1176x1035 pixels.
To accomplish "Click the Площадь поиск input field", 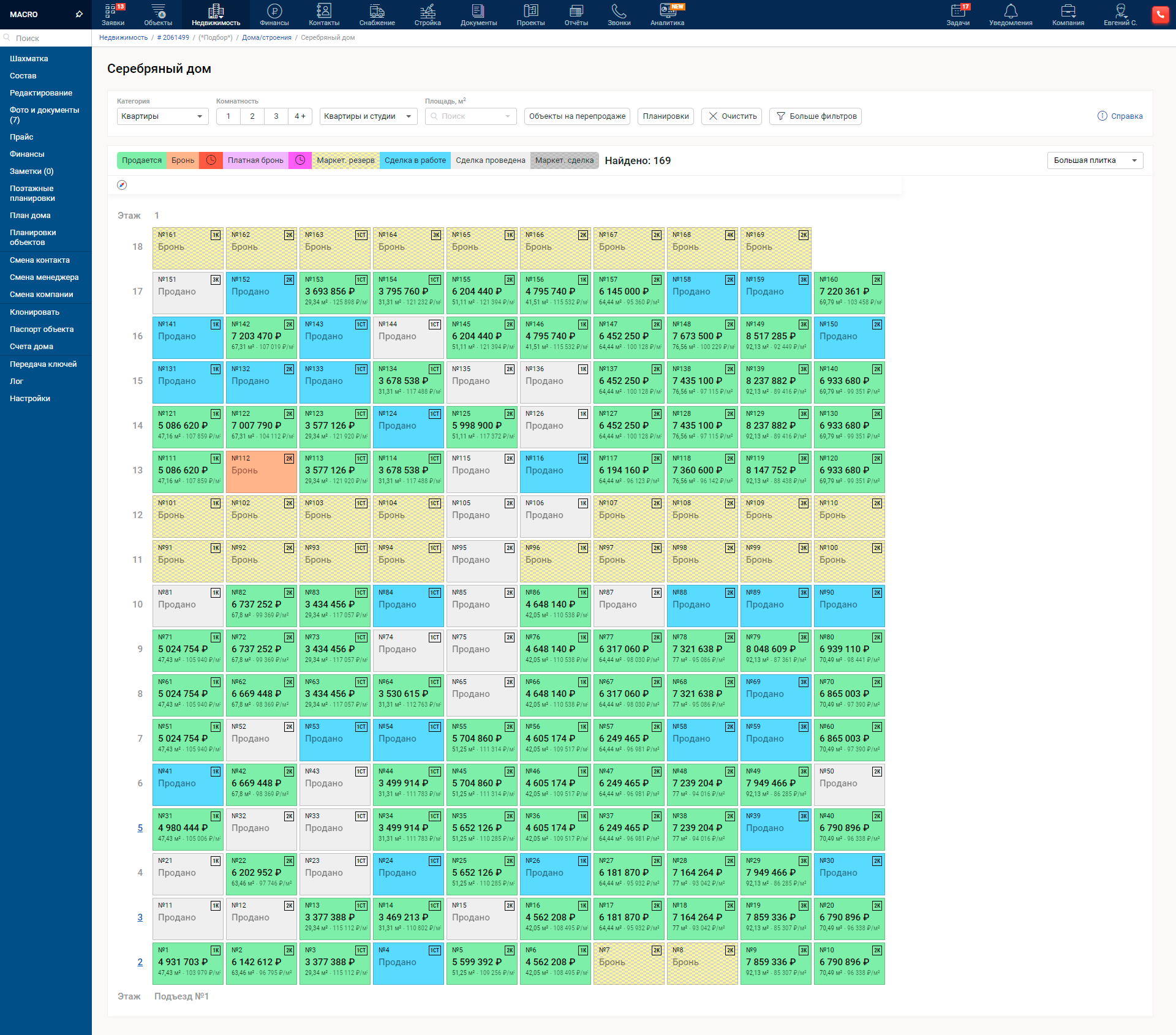I will 470,116.
